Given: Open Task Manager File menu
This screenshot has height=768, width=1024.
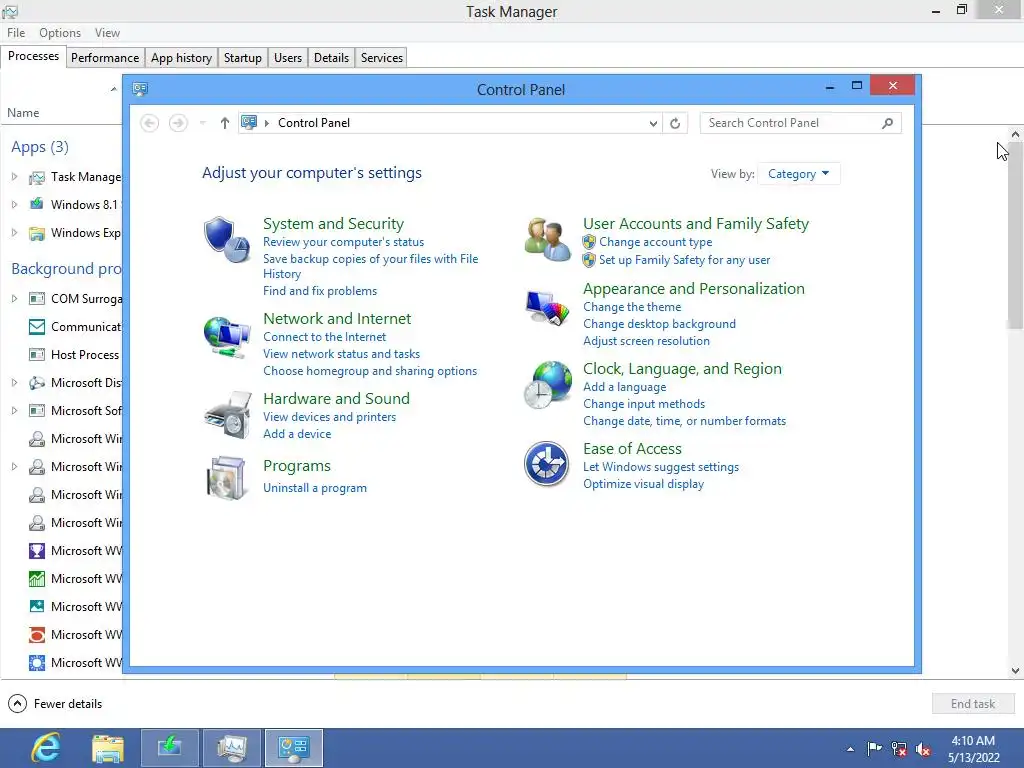Looking at the screenshot, I should [x=16, y=33].
